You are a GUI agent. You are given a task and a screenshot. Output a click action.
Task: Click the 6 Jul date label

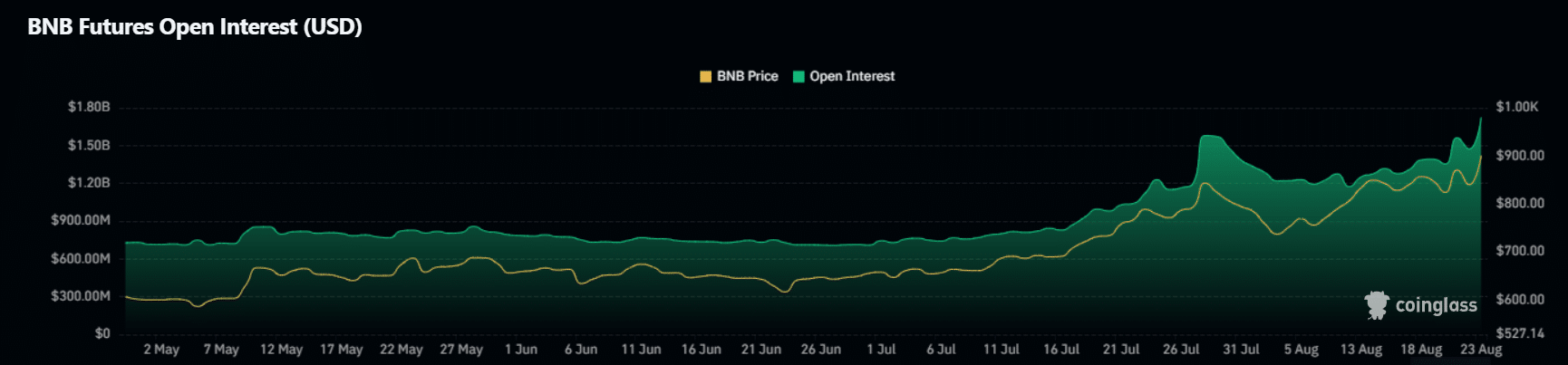[941, 350]
